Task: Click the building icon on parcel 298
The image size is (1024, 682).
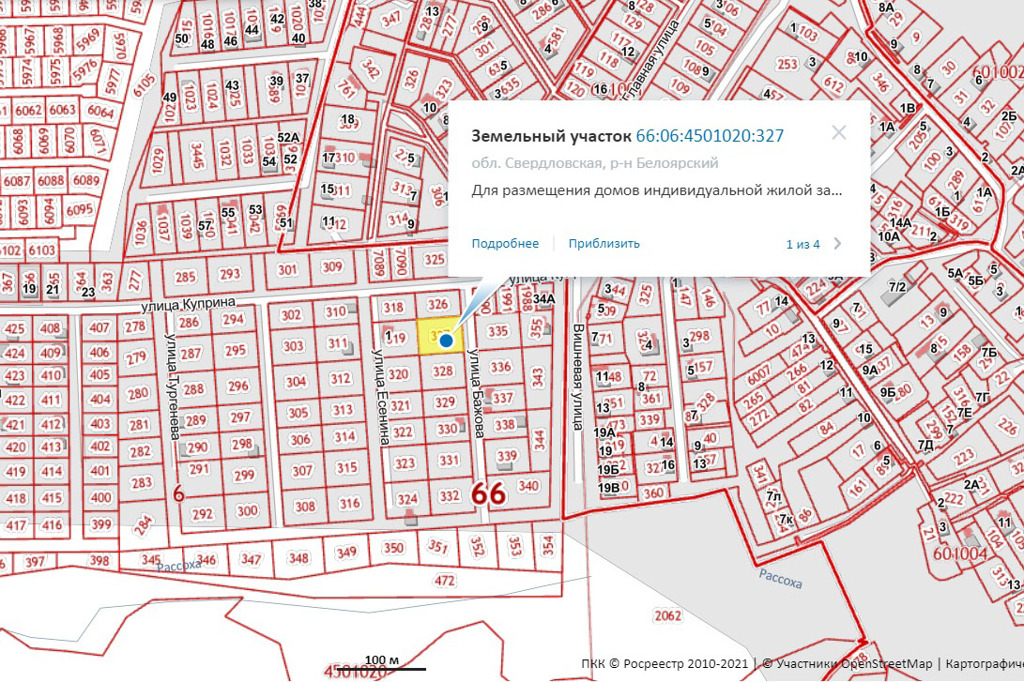Action: pyautogui.click(x=257, y=451)
